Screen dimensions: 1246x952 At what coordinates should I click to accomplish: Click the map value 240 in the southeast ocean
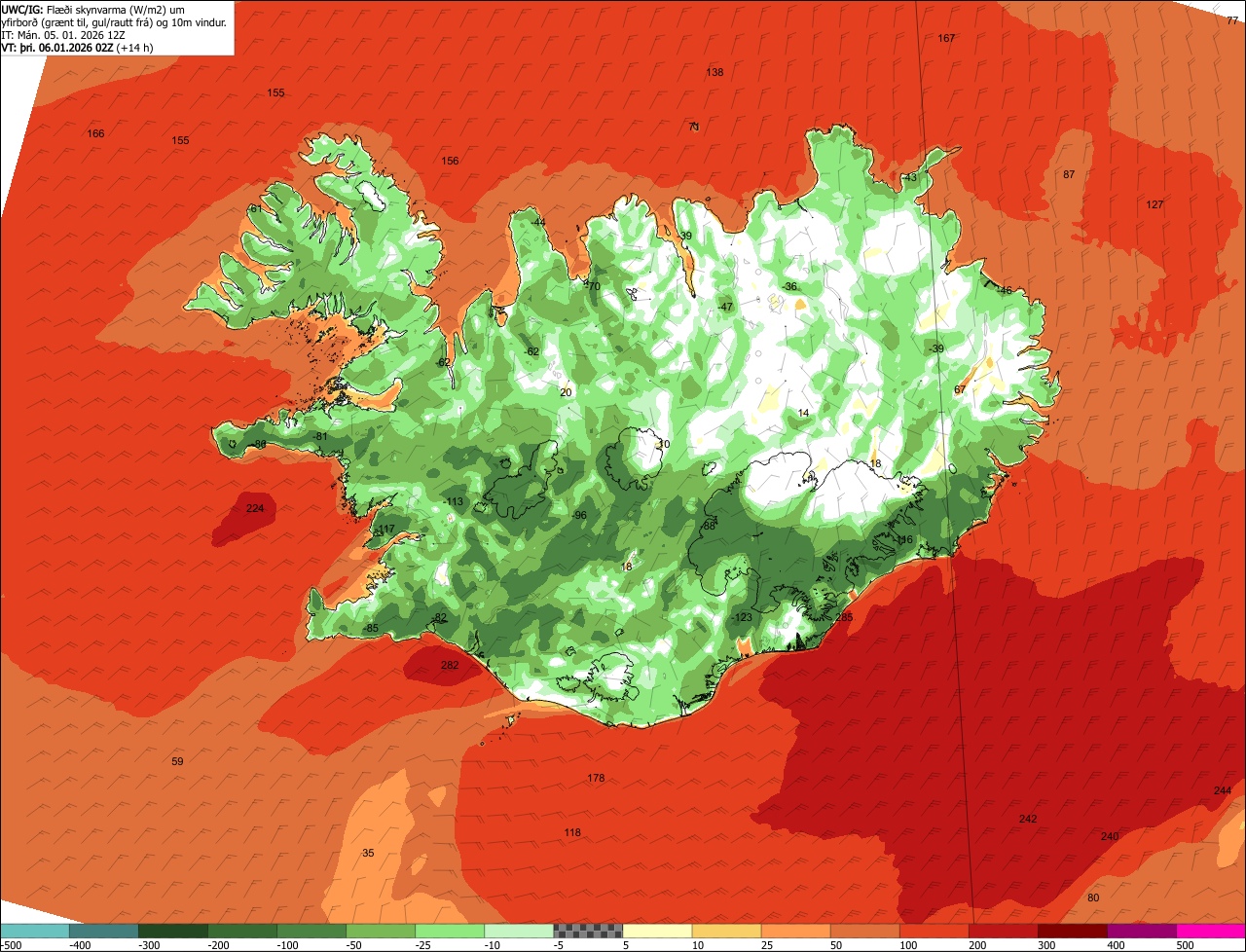(x=1110, y=836)
